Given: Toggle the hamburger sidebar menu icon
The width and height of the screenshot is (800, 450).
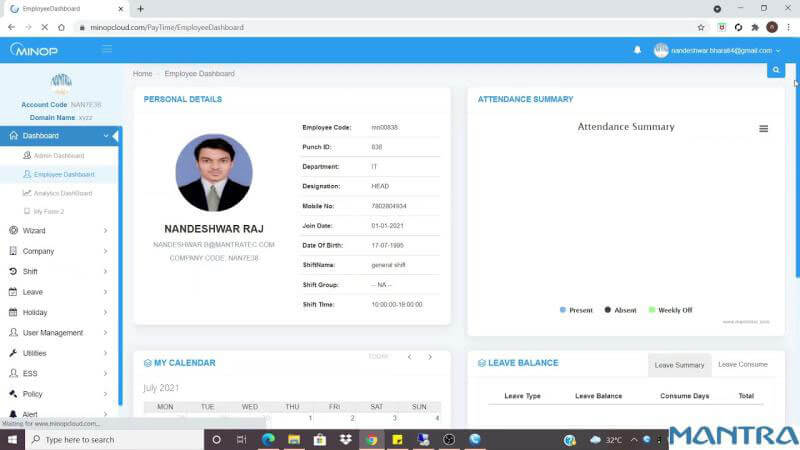Looking at the screenshot, I should click(x=107, y=49).
